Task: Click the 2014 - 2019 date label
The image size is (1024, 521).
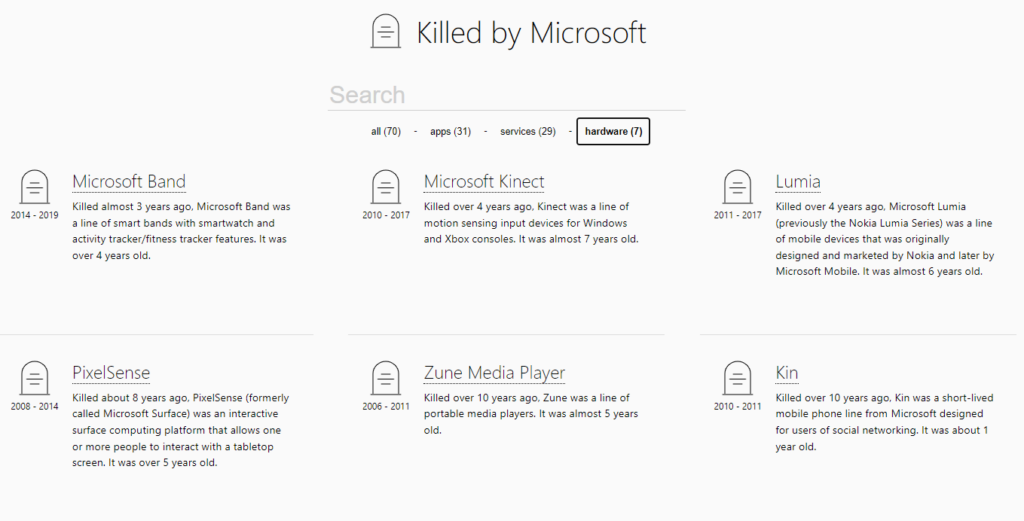Action: (x=35, y=215)
